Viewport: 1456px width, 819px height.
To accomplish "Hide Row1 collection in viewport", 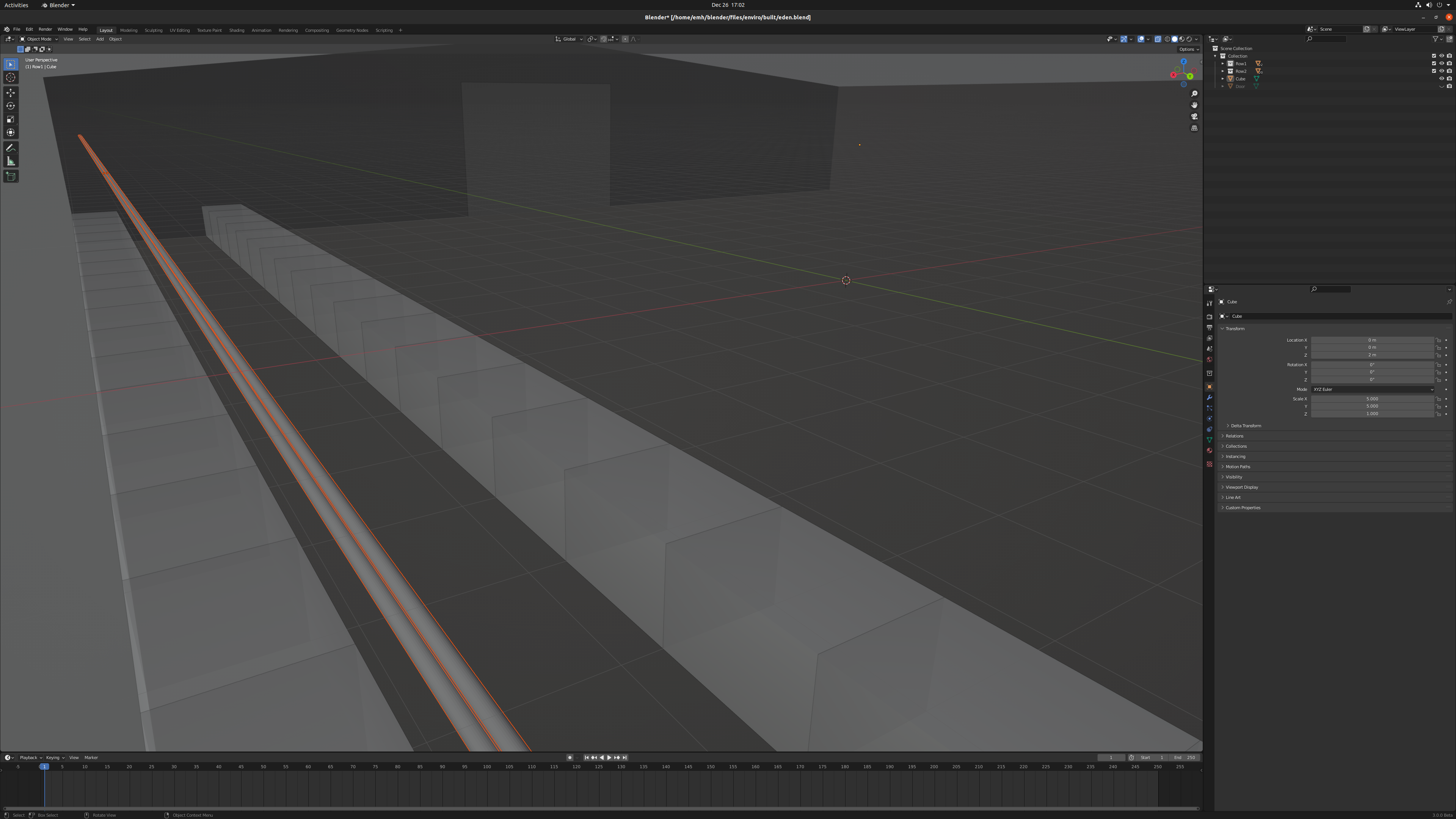I will click(x=1441, y=63).
